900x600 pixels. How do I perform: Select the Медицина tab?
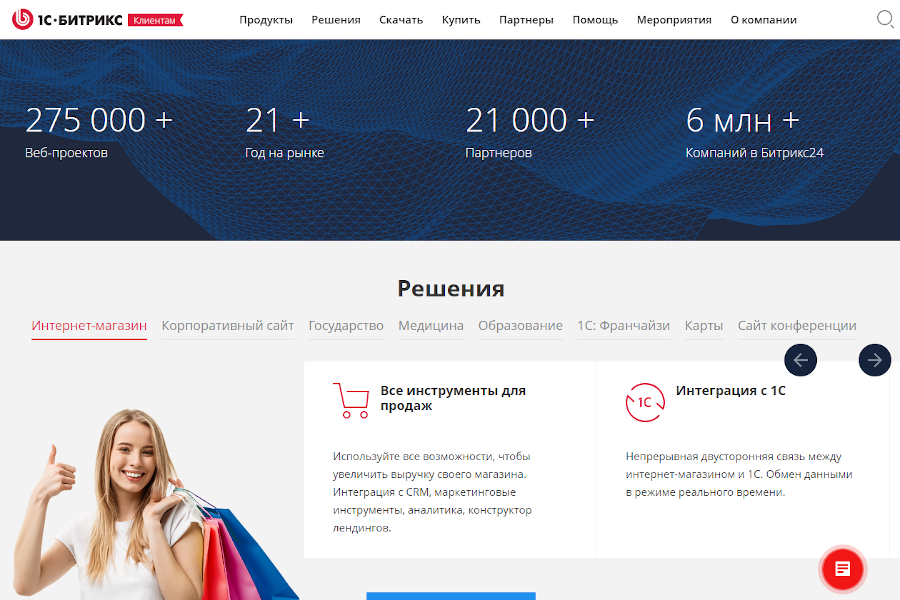pos(430,326)
